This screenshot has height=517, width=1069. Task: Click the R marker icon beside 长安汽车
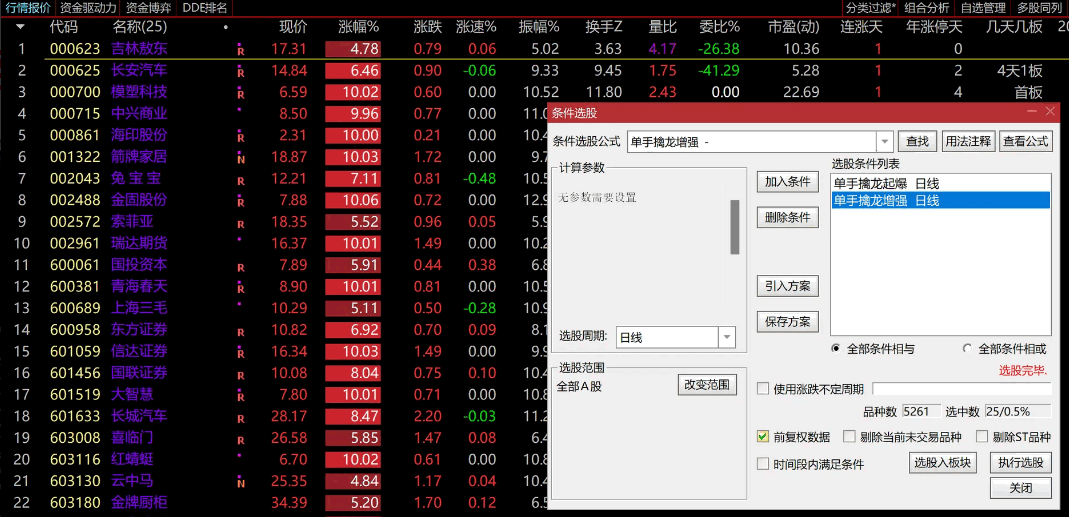tap(240, 72)
